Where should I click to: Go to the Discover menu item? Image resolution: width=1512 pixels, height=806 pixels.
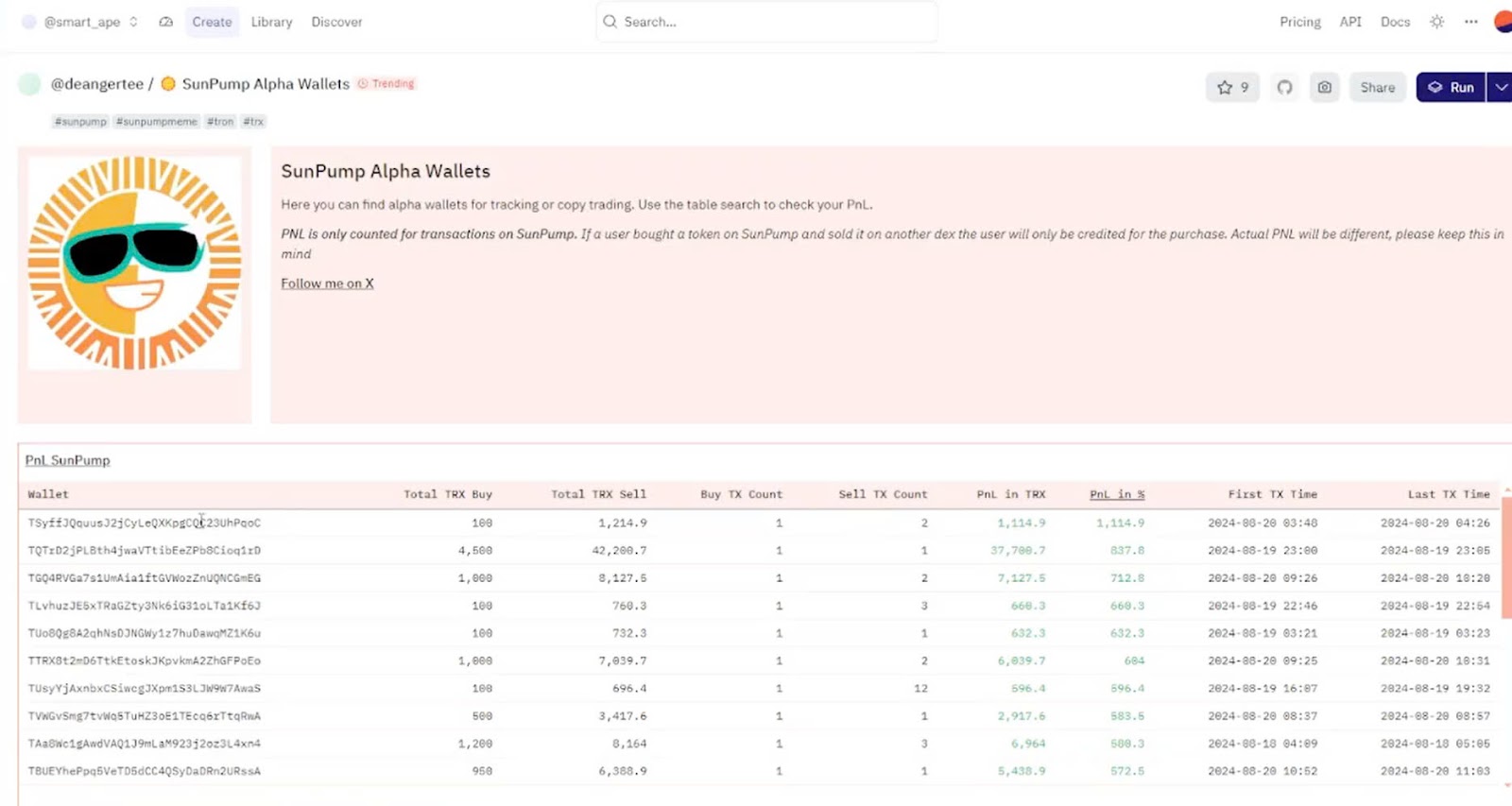pyautogui.click(x=336, y=22)
